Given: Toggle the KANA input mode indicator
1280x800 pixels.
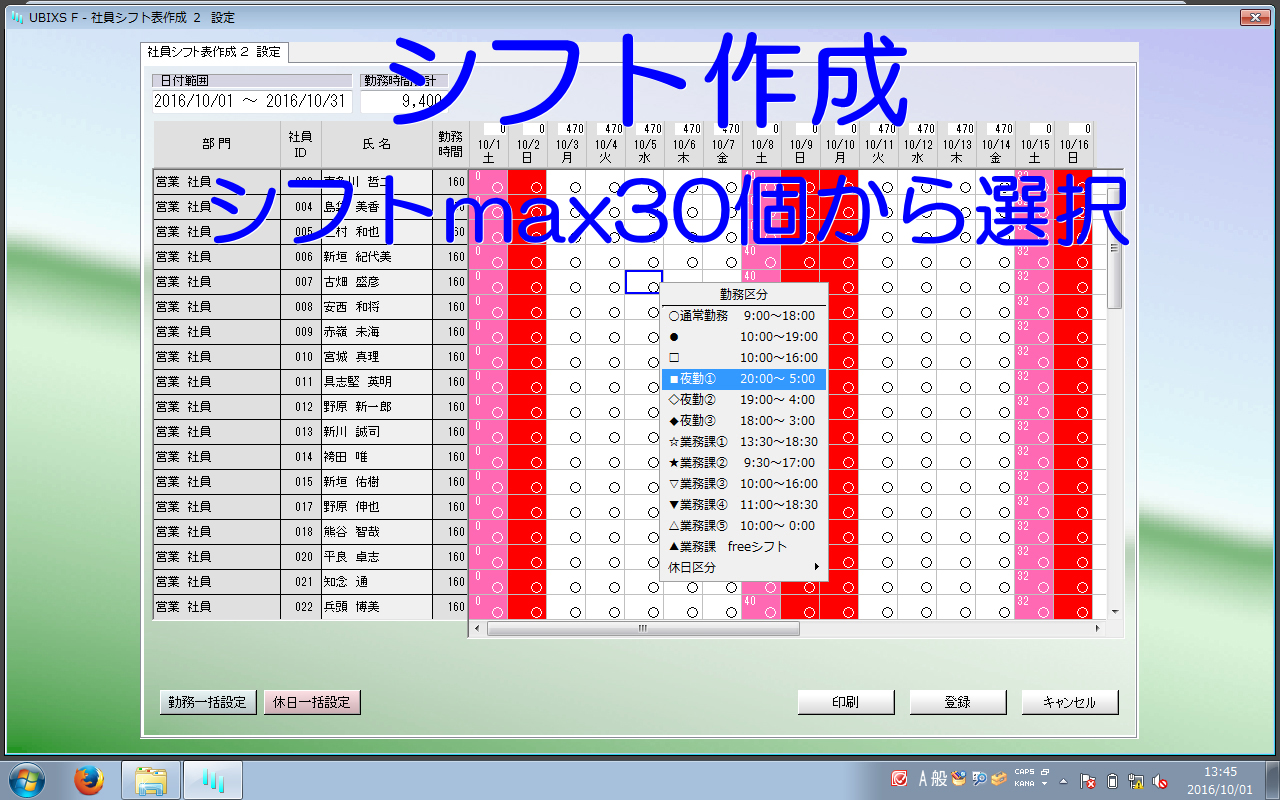Looking at the screenshot, I should click(1024, 784).
